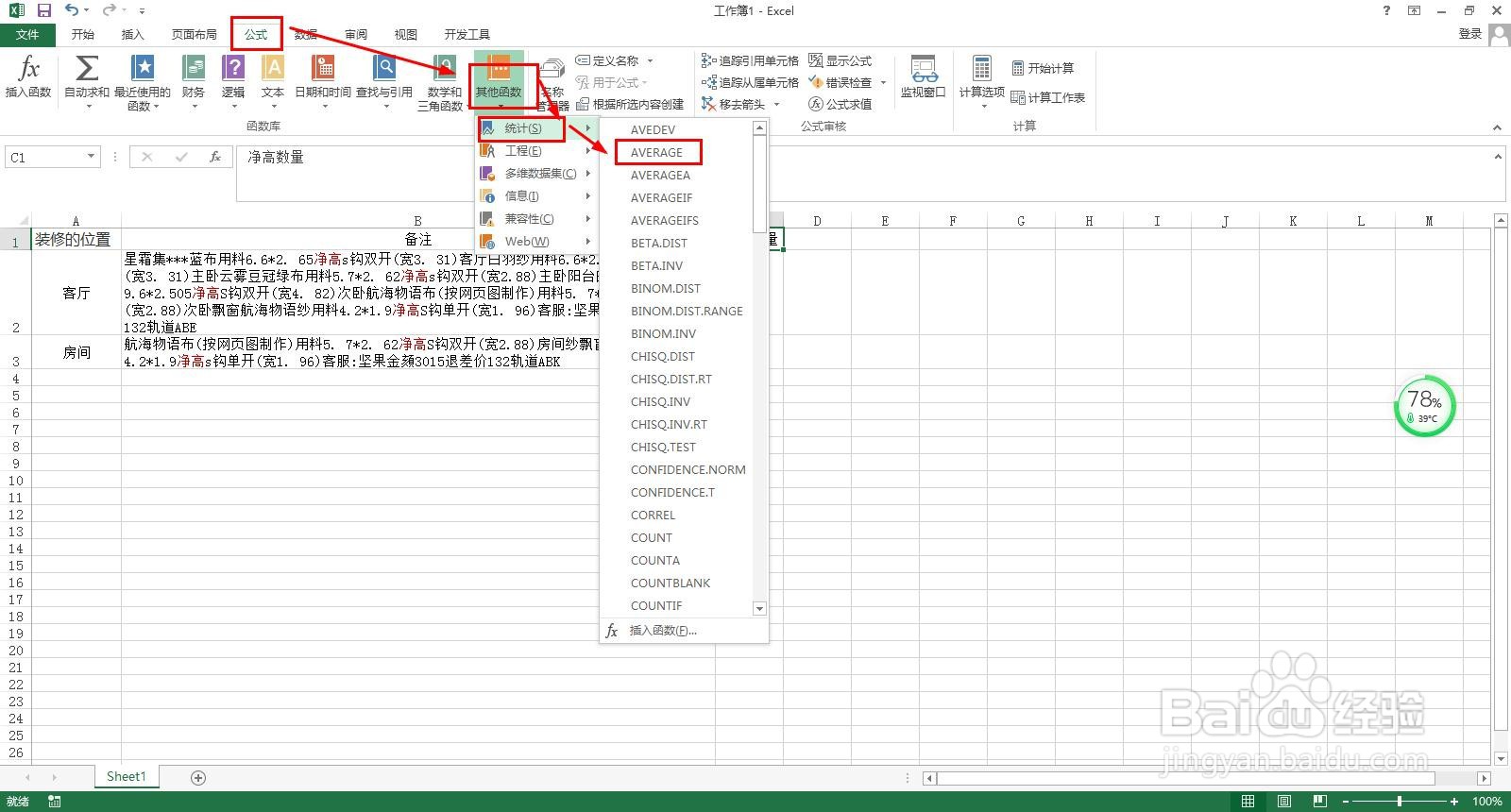The image size is (1511, 812).
Task: Click Calculate Sheet (计算工作表)
Action: point(1048,97)
